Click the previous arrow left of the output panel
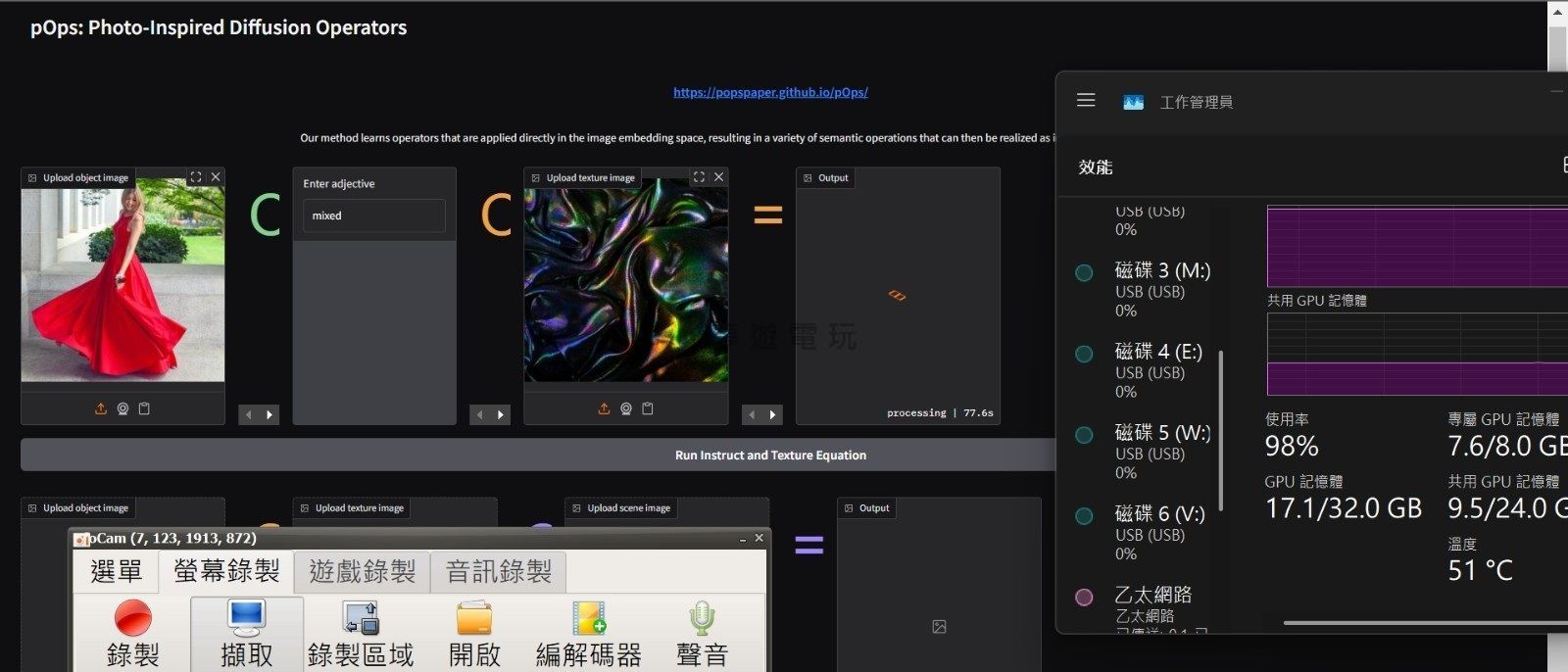Image resolution: width=1568 pixels, height=672 pixels. (x=752, y=415)
